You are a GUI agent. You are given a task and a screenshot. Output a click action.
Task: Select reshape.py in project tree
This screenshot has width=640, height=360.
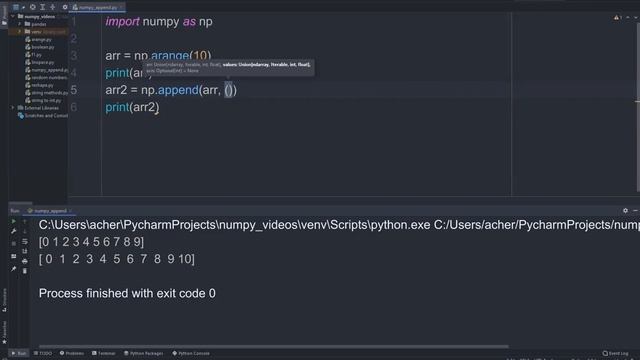coord(39,85)
